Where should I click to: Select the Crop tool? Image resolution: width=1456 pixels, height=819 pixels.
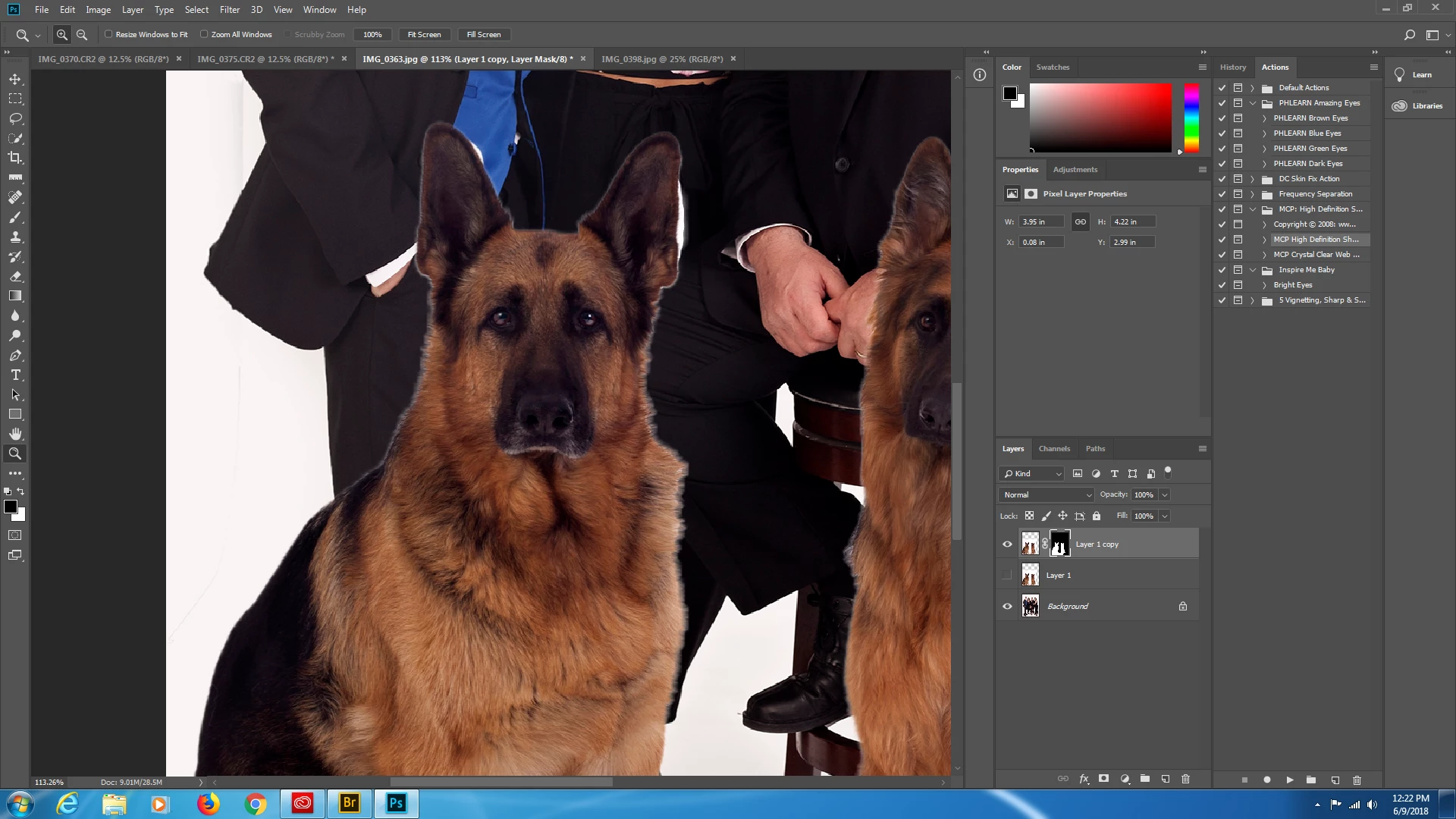pyautogui.click(x=15, y=158)
